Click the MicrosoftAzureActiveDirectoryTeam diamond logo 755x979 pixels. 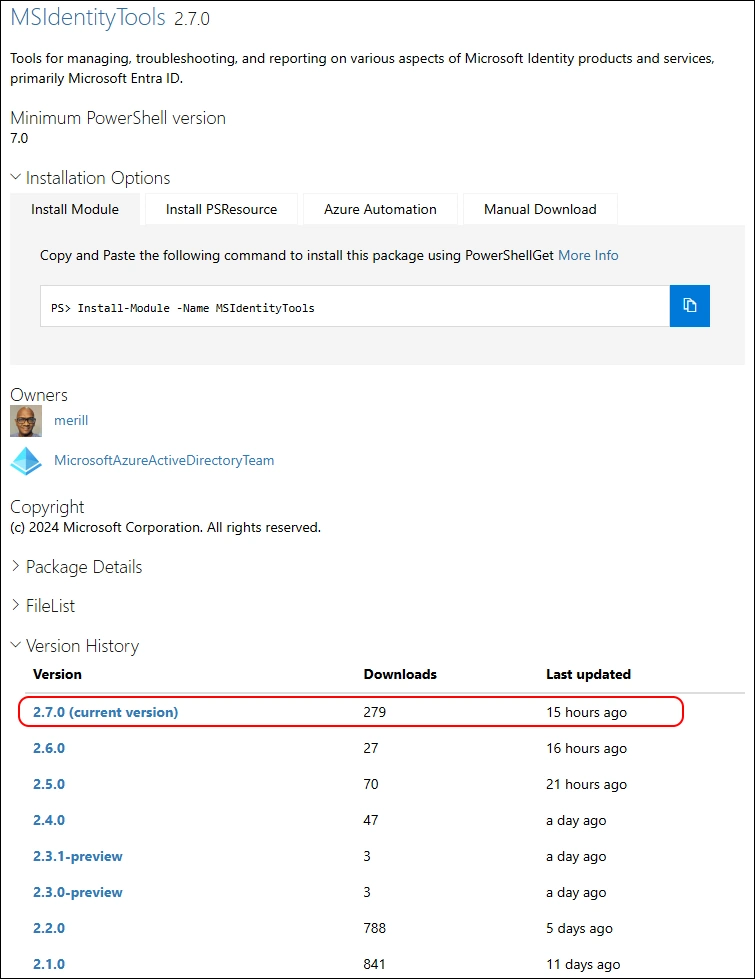(x=26, y=461)
